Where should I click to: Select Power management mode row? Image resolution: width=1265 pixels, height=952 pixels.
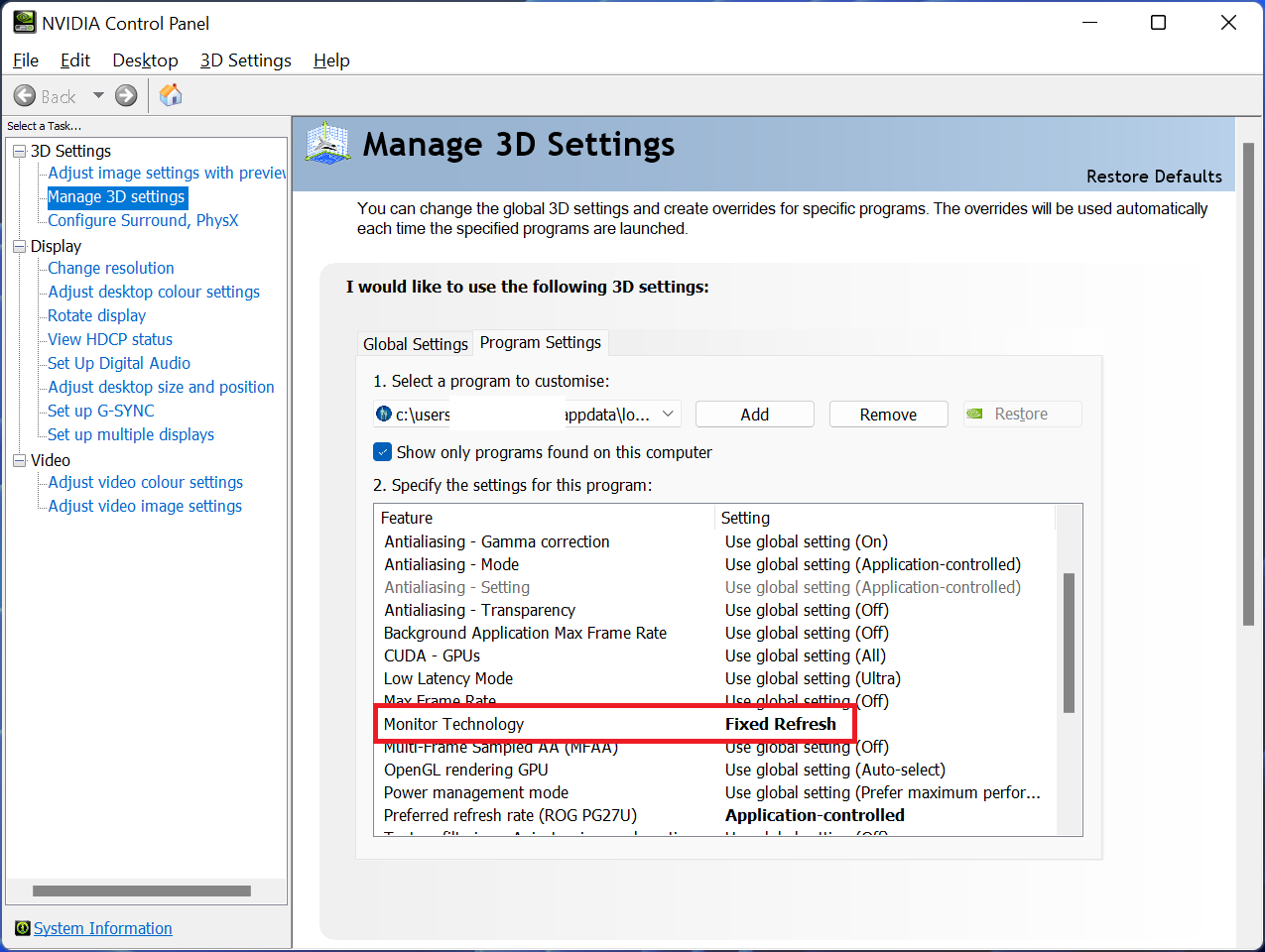tap(714, 792)
